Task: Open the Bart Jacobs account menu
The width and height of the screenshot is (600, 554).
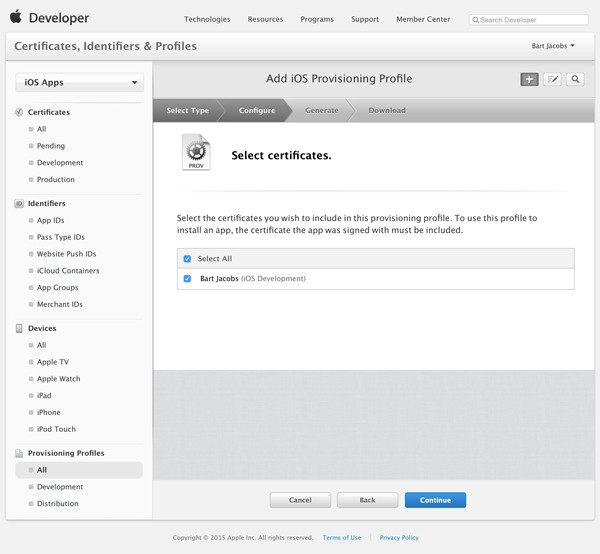Action: (553, 46)
